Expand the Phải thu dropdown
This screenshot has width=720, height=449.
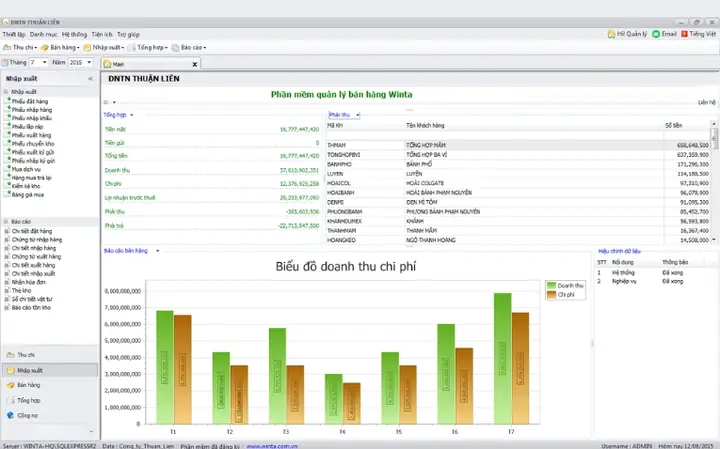coord(358,115)
